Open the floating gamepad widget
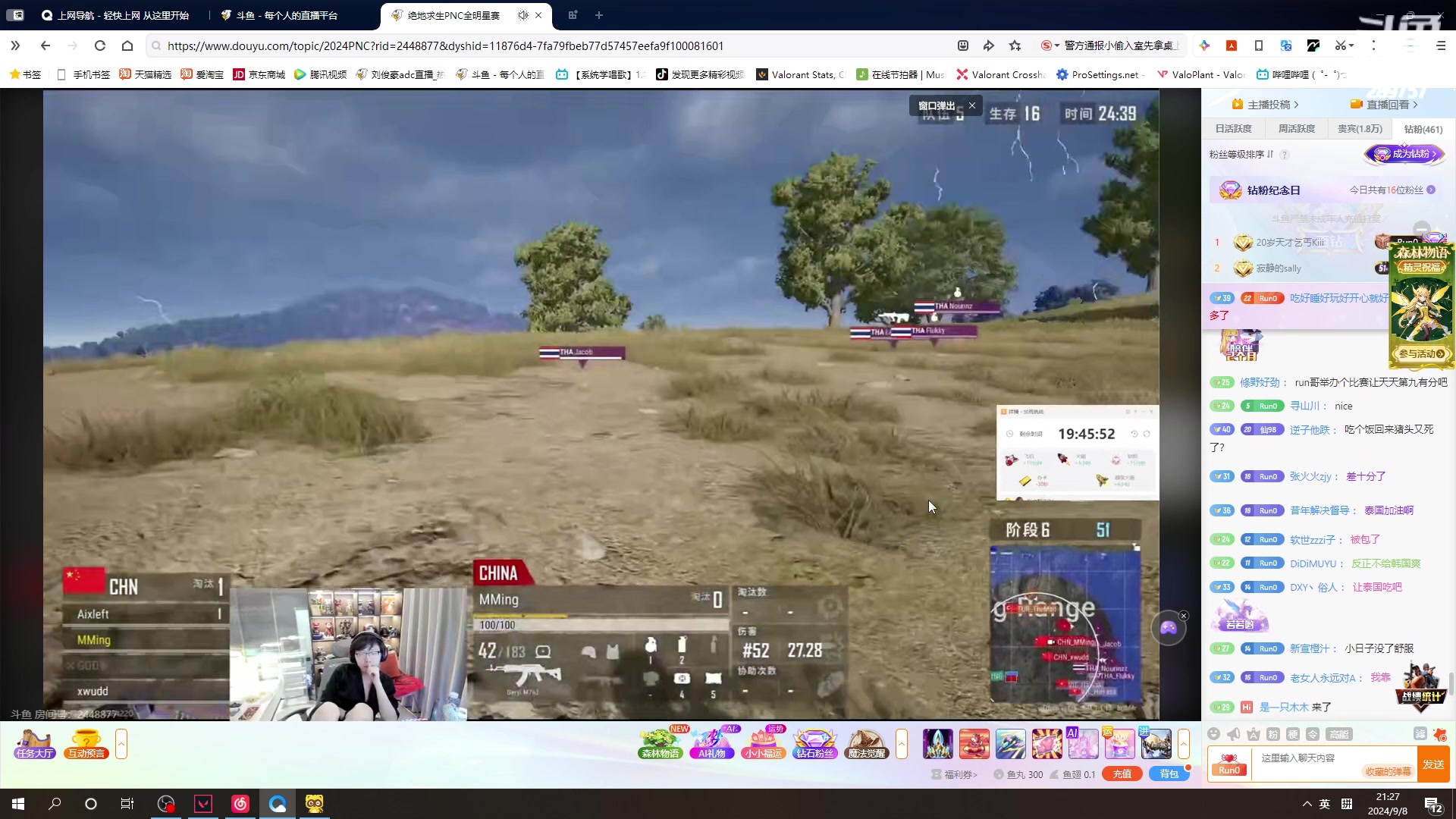 pos(1169,628)
